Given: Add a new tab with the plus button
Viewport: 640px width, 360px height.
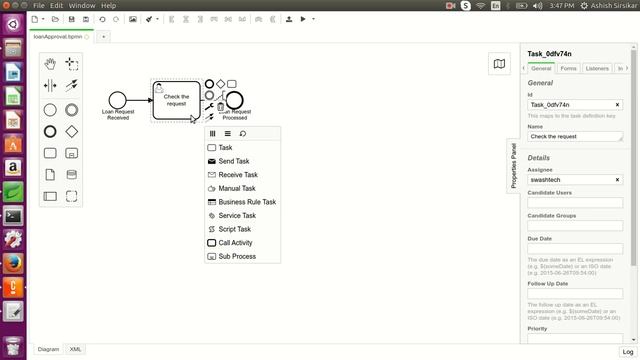Looking at the screenshot, I should tap(104, 37).
